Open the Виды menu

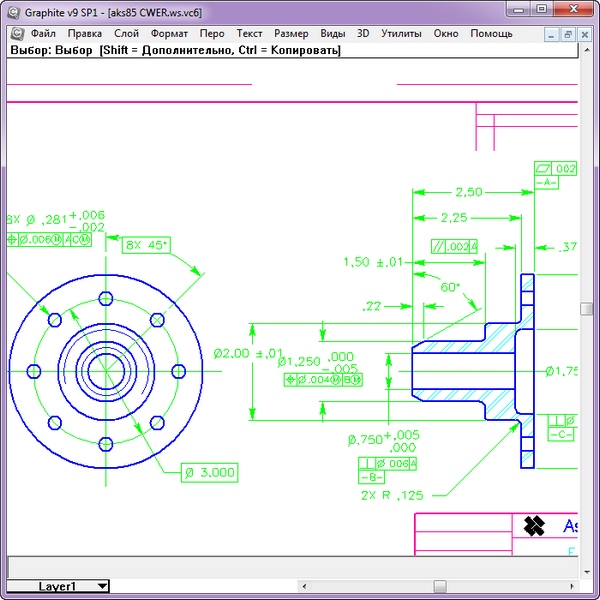coord(333,33)
